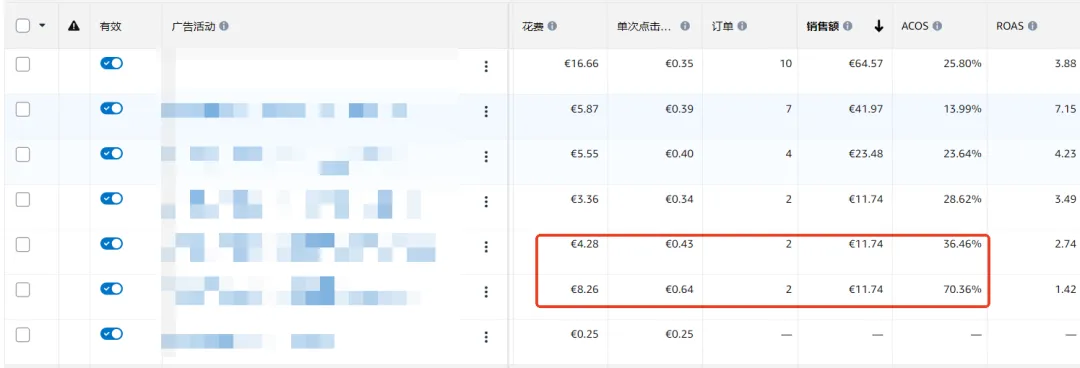The width and height of the screenshot is (1080, 368).
Task: Disable campaign toggle in €5.55 row
Action: [x=112, y=153]
